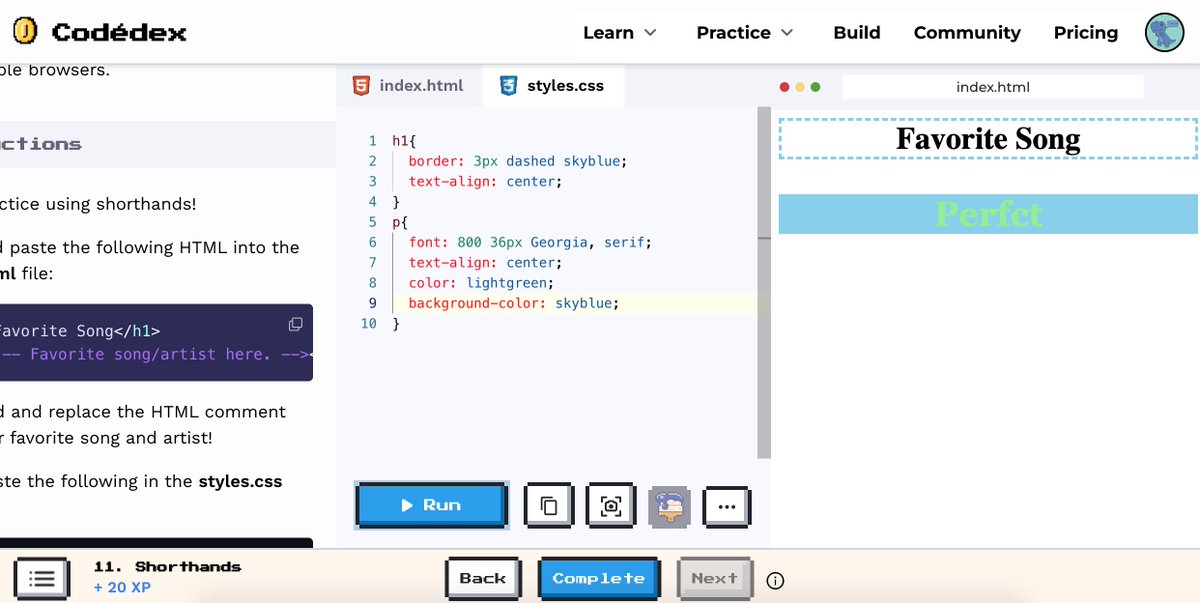Switch to the index.html tab
The height and width of the screenshot is (603, 1200).
click(409, 86)
